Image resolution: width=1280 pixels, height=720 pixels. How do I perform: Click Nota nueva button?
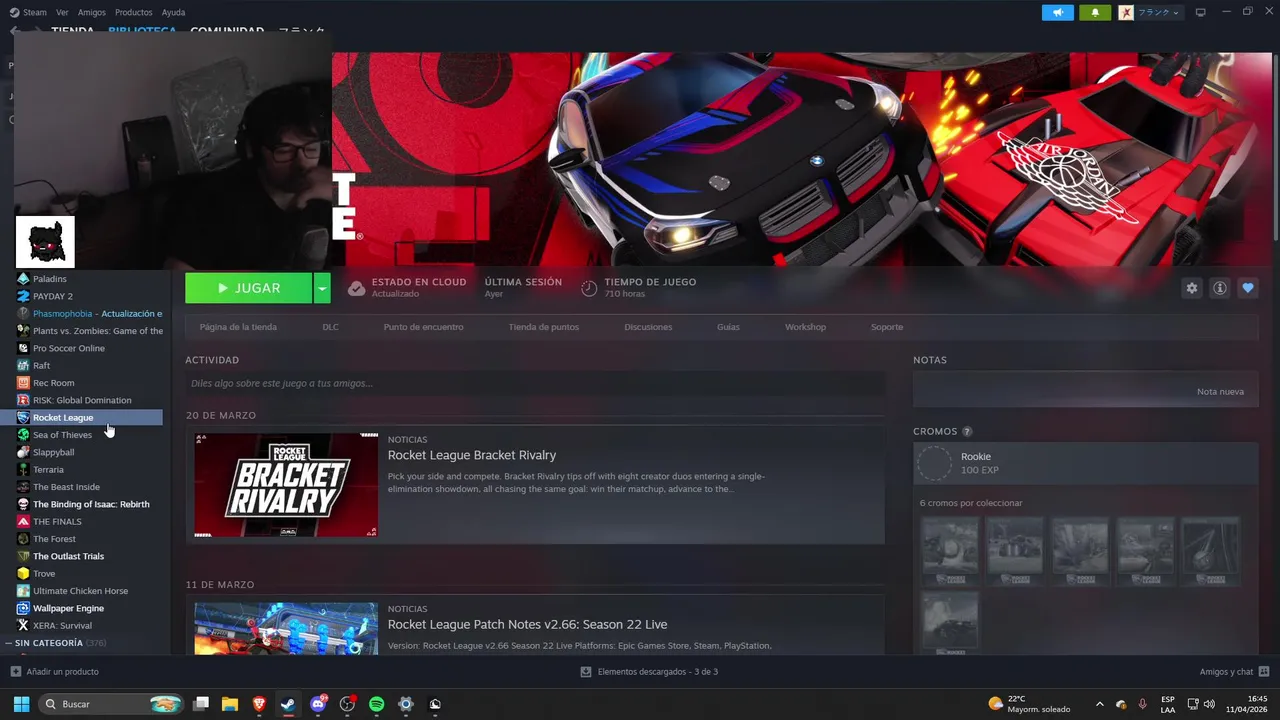tap(1220, 391)
